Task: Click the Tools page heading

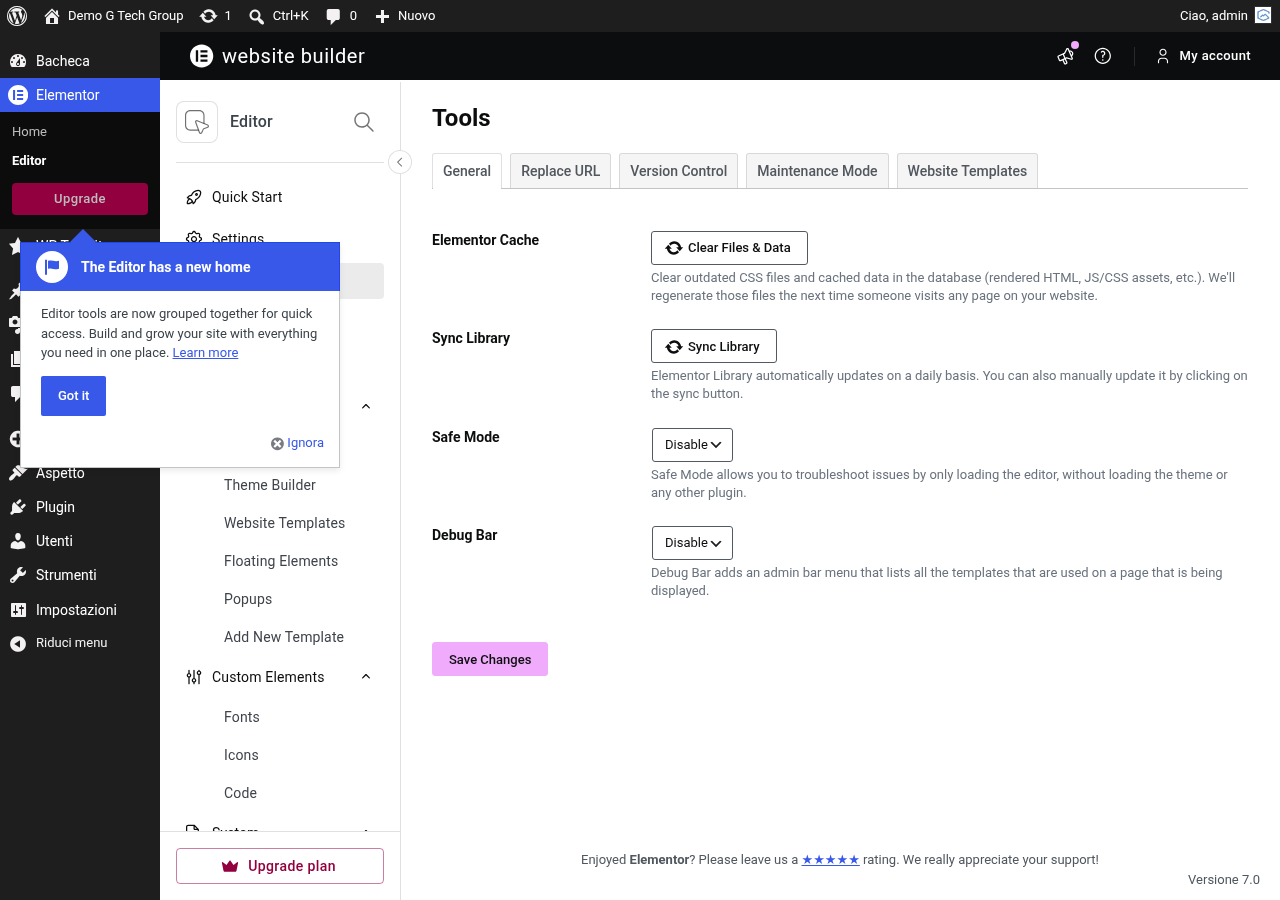Action: click(461, 118)
